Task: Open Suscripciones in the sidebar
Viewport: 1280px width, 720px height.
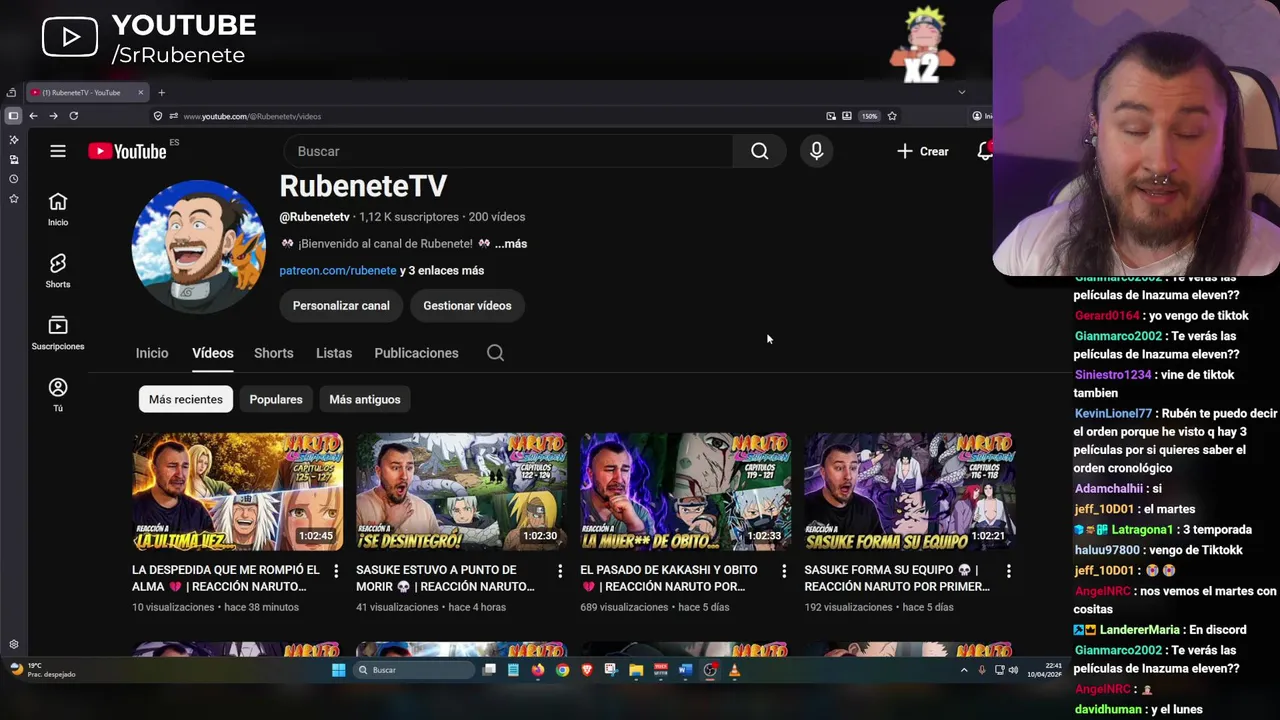Action: pyautogui.click(x=58, y=333)
